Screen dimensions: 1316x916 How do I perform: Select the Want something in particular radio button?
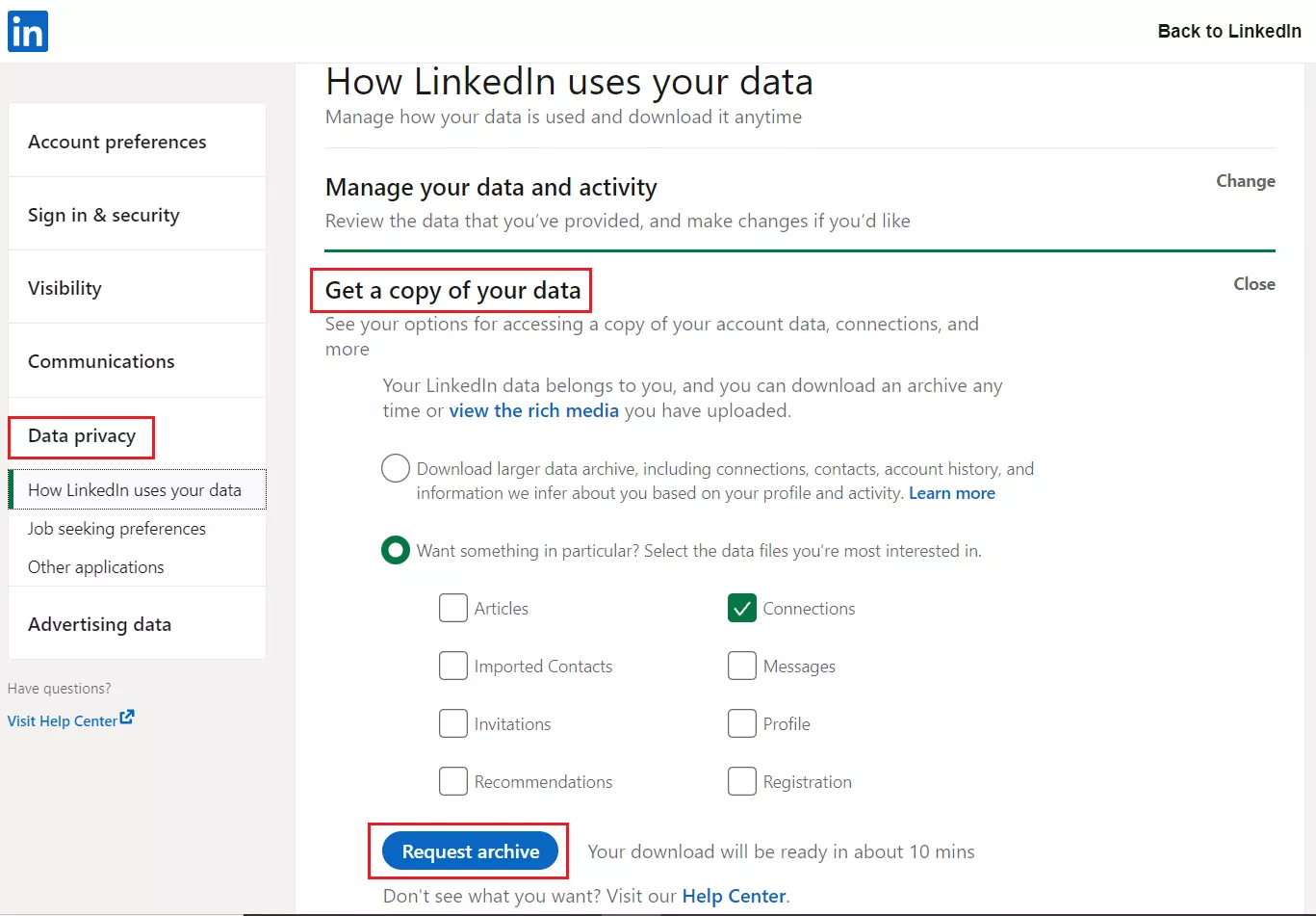pyautogui.click(x=396, y=551)
